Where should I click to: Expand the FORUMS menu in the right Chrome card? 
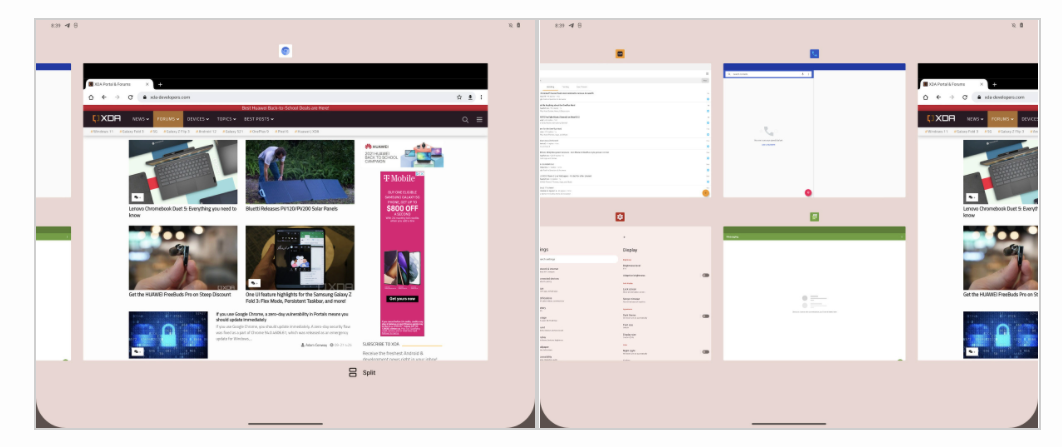pos(1003,119)
